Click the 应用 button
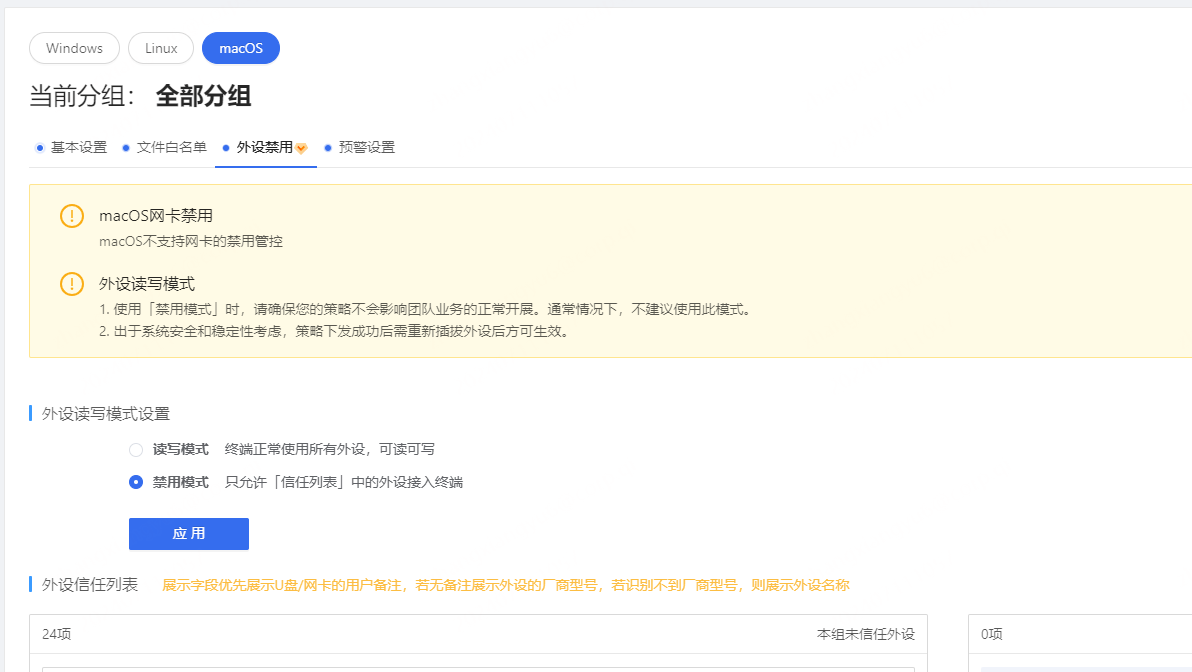The width and height of the screenshot is (1192, 672). [189, 534]
